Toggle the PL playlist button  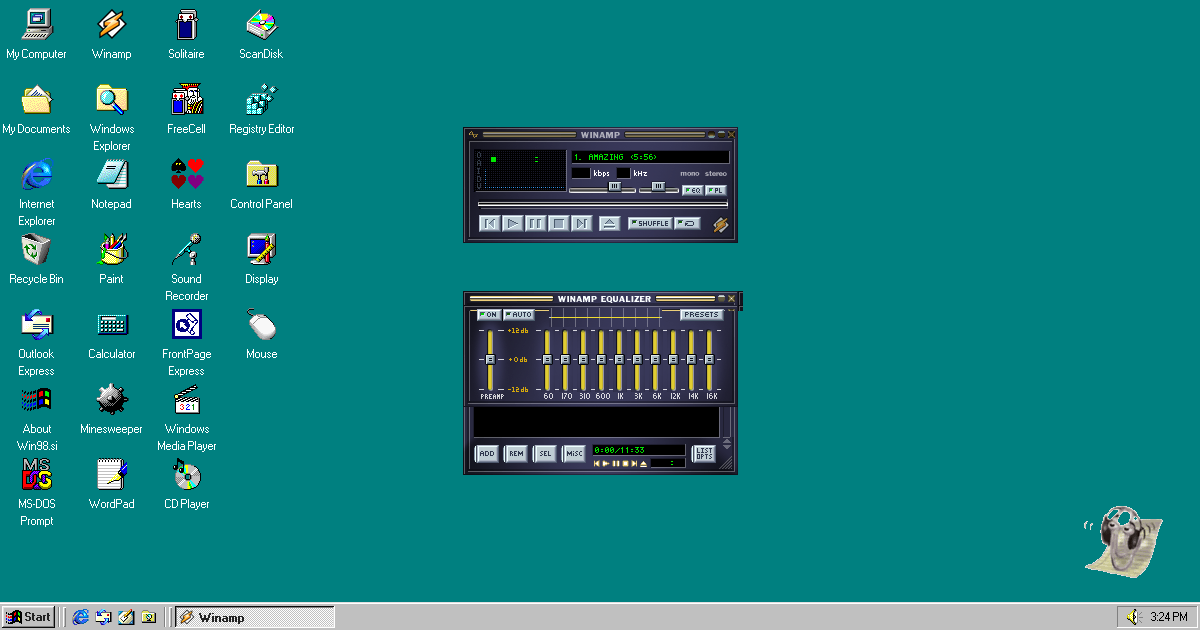(x=716, y=190)
